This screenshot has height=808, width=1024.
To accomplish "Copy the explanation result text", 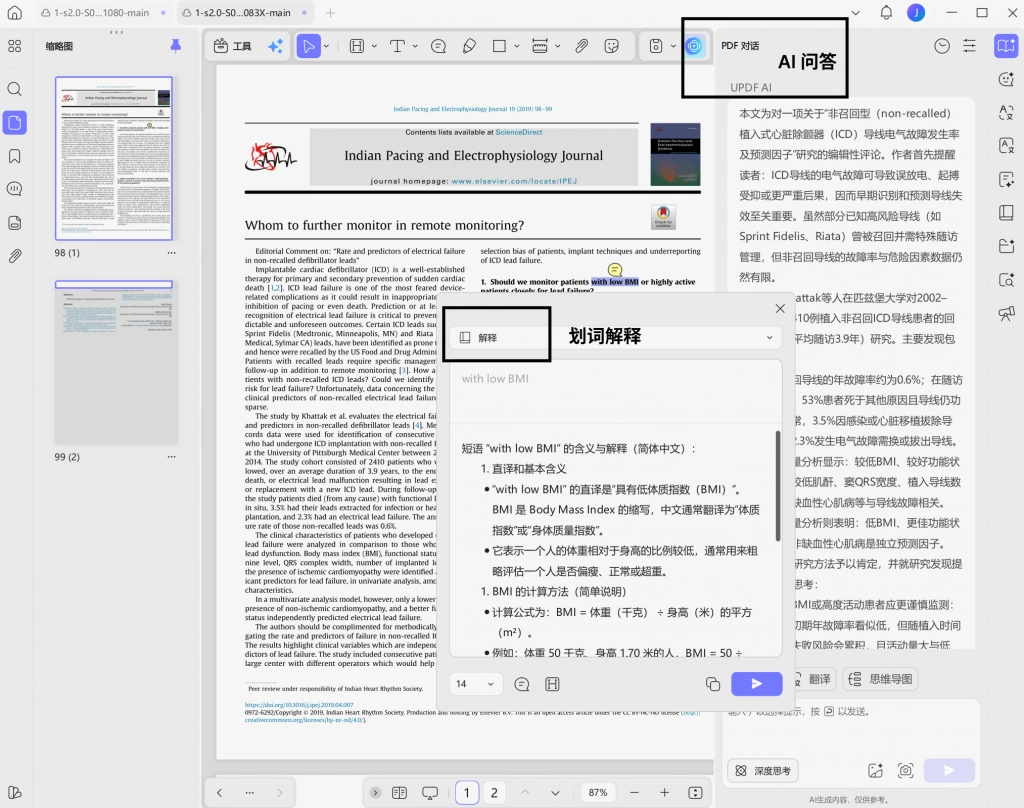I will click(712, 684).
